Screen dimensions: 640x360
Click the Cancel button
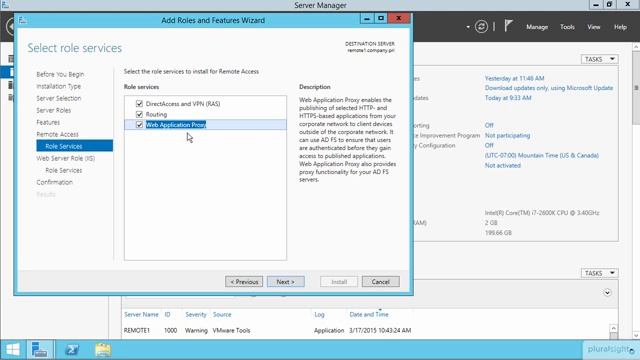(x=380, y=282)
